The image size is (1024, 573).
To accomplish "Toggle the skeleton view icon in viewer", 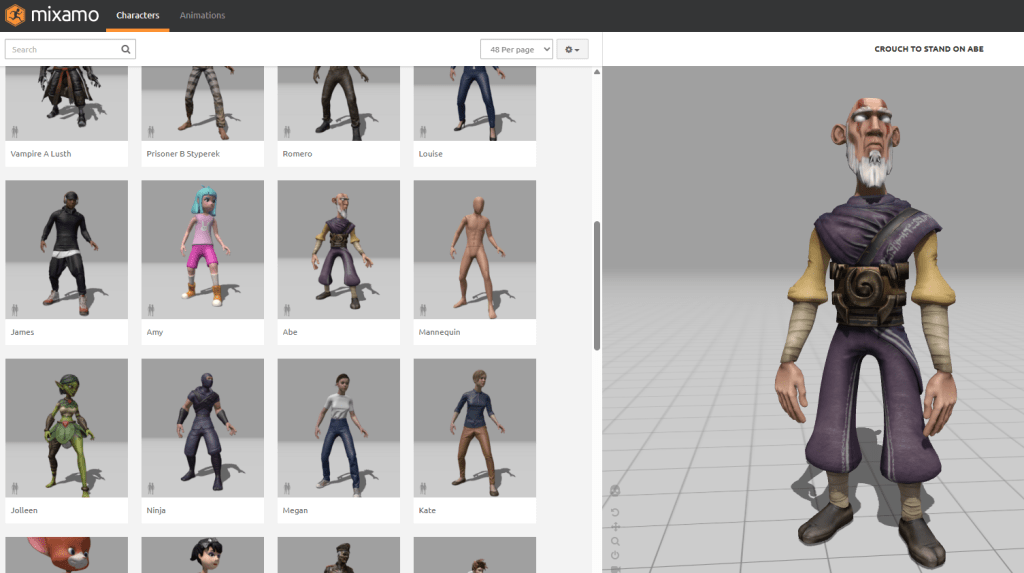I will [615, 491].
